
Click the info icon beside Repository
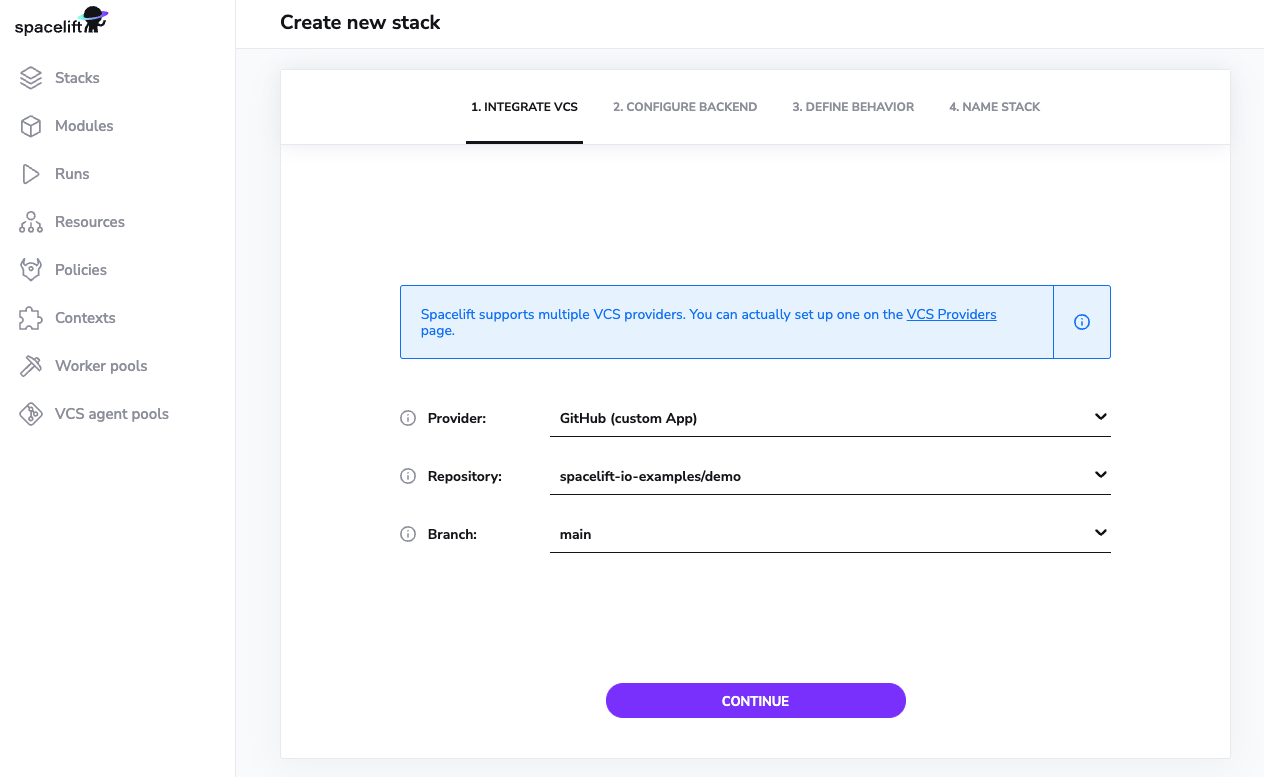coord(408,476)
